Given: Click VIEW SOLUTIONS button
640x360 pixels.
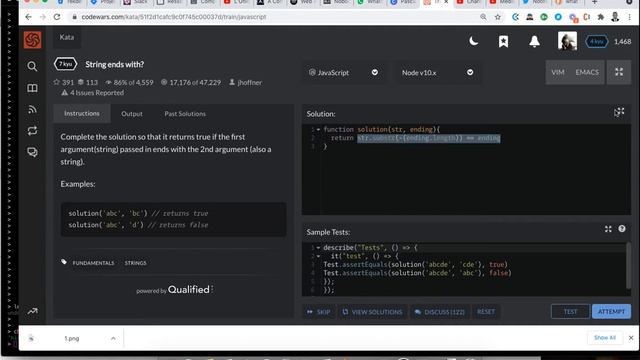Looking at the screenshot, I should (x=372, y=312).
